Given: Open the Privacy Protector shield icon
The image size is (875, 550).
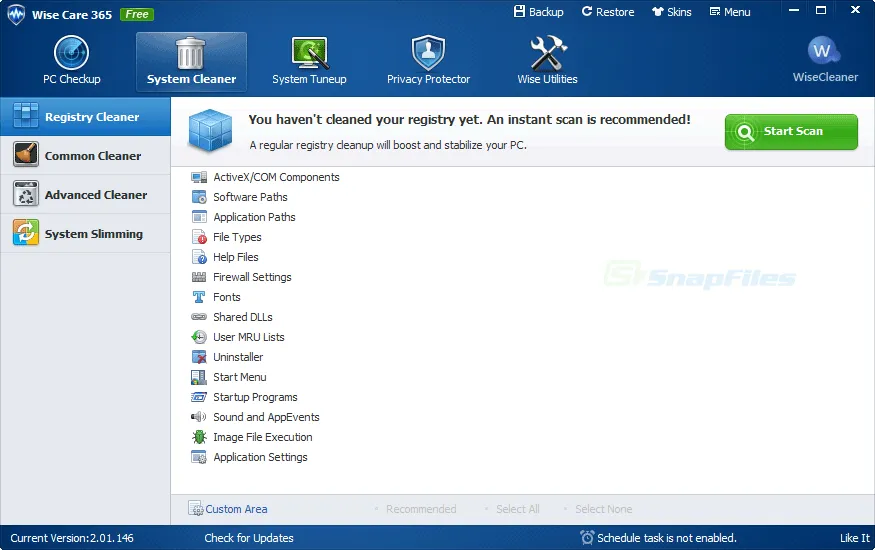Looking at the screenshot, I should click(x=428, y=53).
